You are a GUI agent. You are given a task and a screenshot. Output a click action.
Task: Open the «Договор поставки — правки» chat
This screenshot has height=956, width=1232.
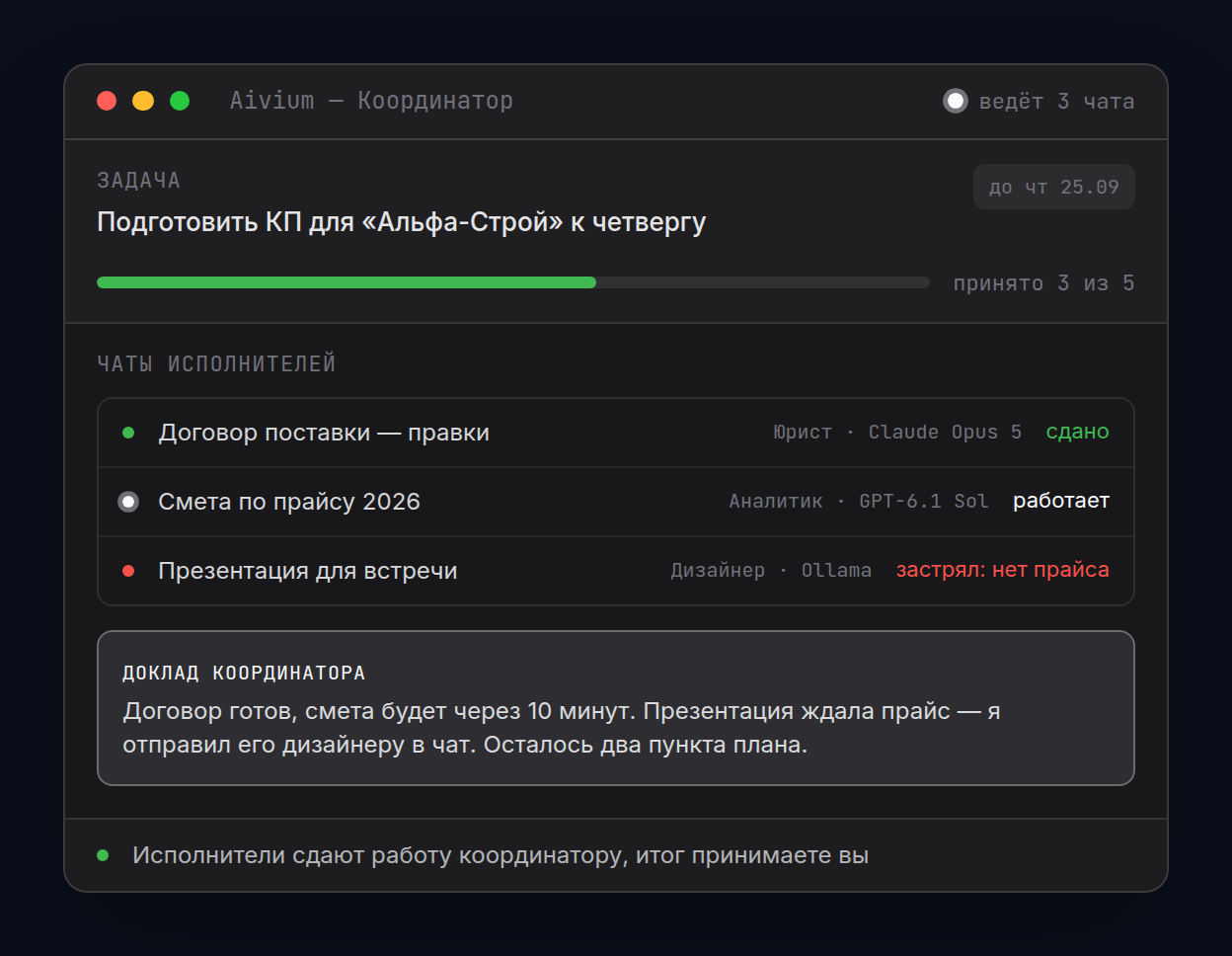tap(616, 433)
